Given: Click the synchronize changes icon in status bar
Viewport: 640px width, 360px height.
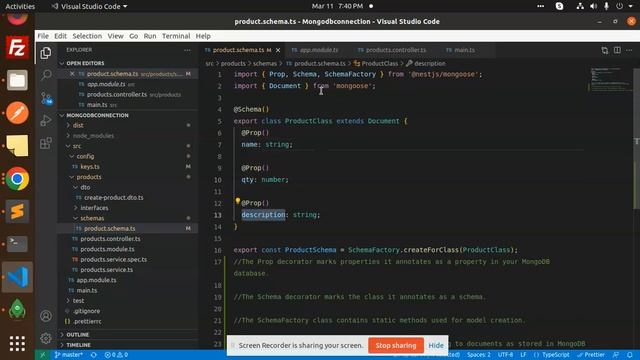Looking at the screenshot, I should pyautogui.click(x=94, y=355).
